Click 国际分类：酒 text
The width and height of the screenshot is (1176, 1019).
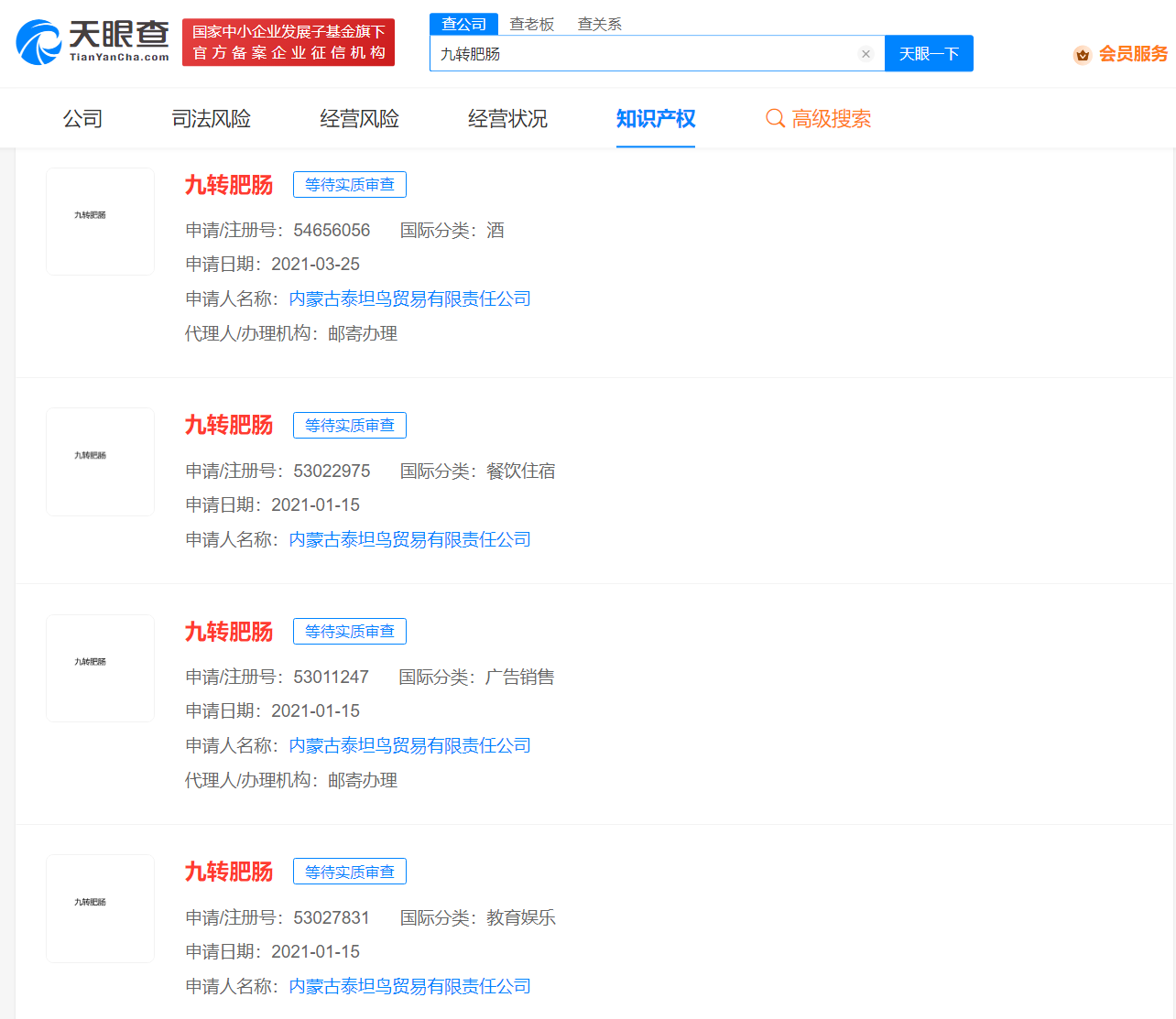click(x=452, y=231)
